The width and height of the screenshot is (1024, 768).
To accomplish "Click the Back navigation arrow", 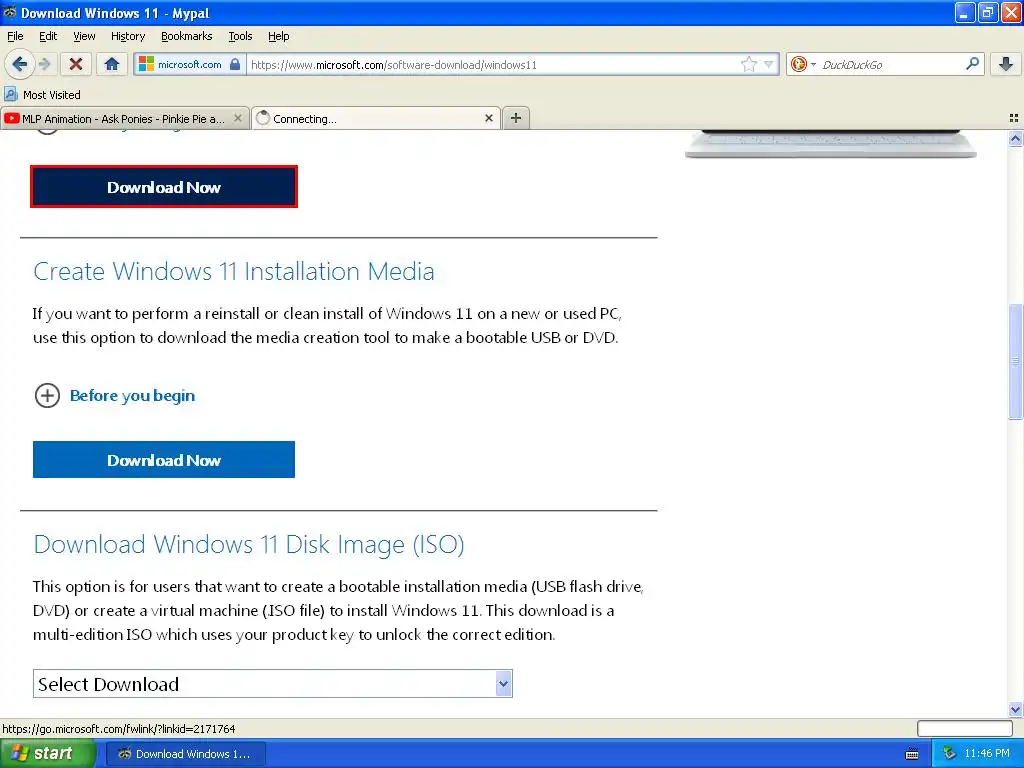I will click(19, 64).
